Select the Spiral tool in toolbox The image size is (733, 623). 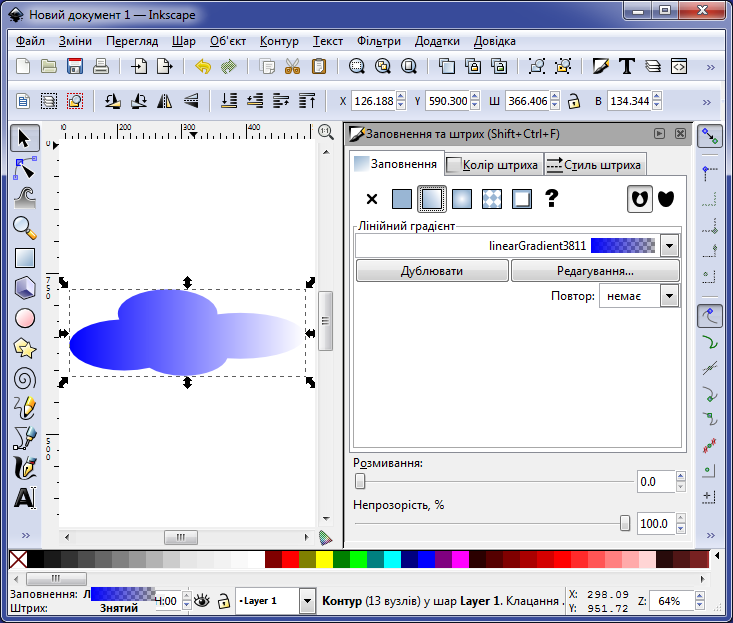click(25, 379)
